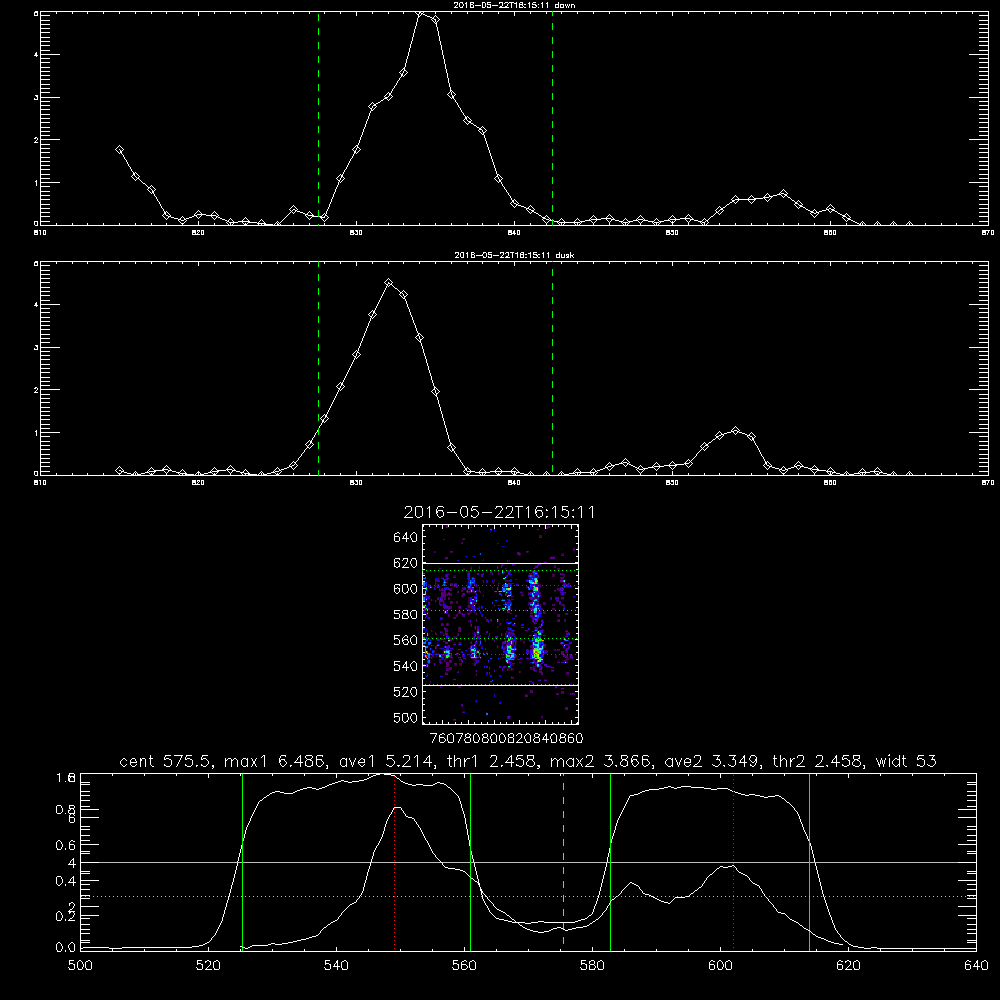The height and width of the screenshot is (1000, 1000).
Task: Click the peak diamond marker of dusk curve
Action: [x=388, y=282]
